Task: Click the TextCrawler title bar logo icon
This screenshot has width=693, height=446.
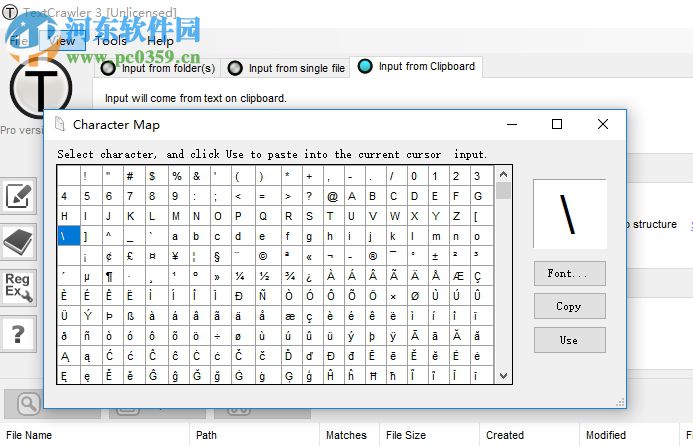Action: pyautogui.click(x=10, y=12)
